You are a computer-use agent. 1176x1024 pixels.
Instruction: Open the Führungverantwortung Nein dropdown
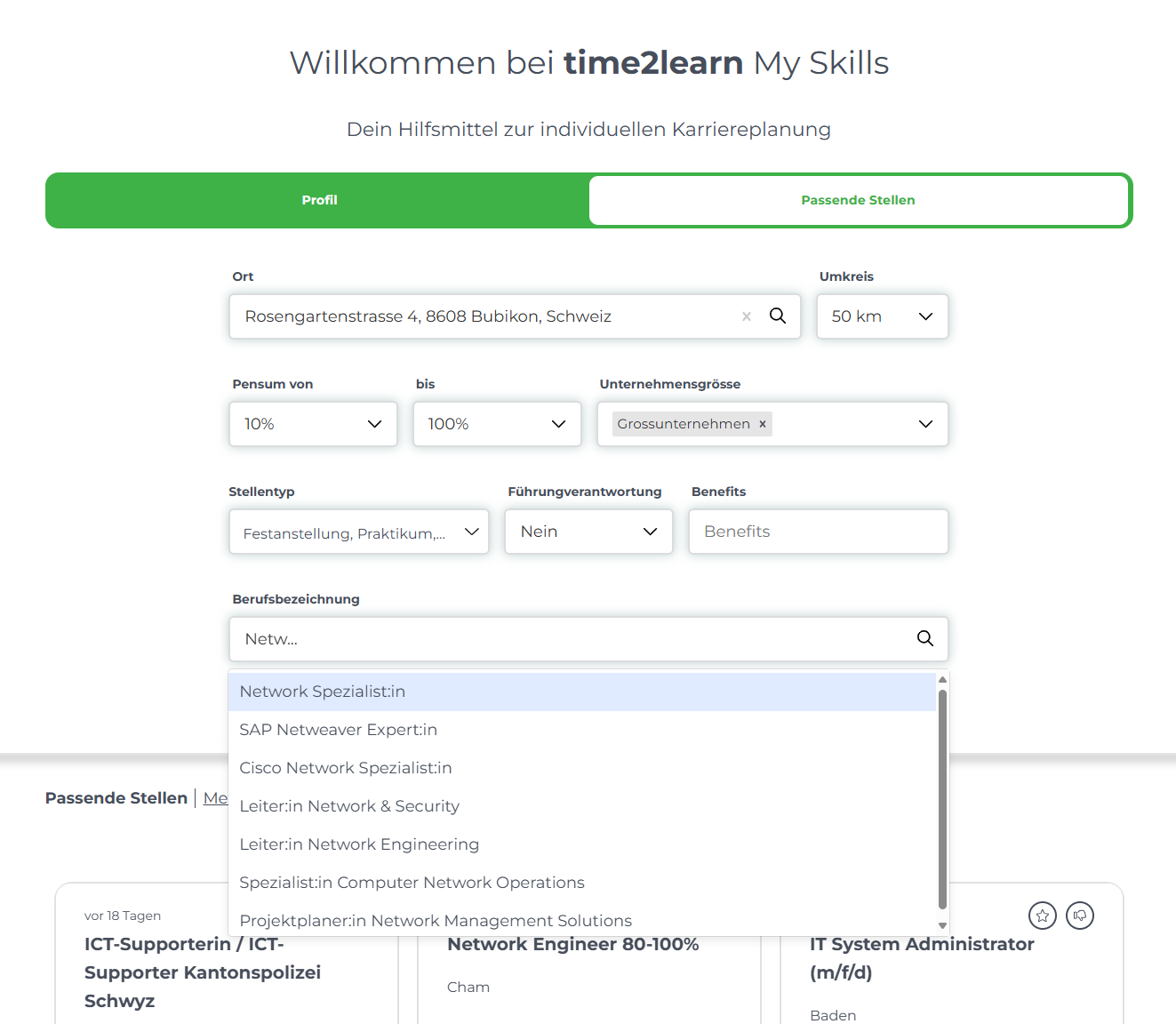coord(588,532)
